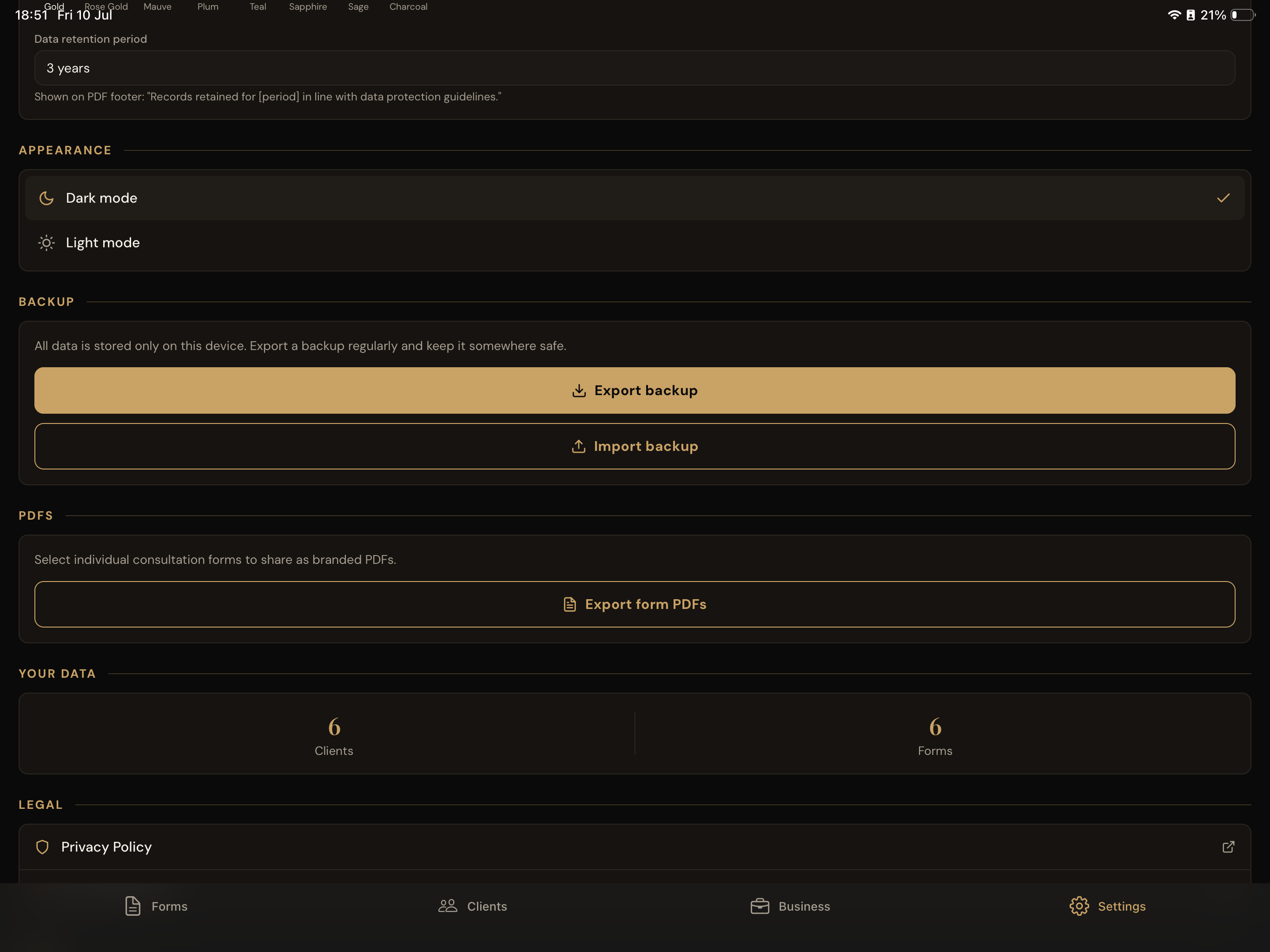This screenshot has width=1270, height=952.
Task: Switch to the Clients tab
Action: tap(472, 906)
